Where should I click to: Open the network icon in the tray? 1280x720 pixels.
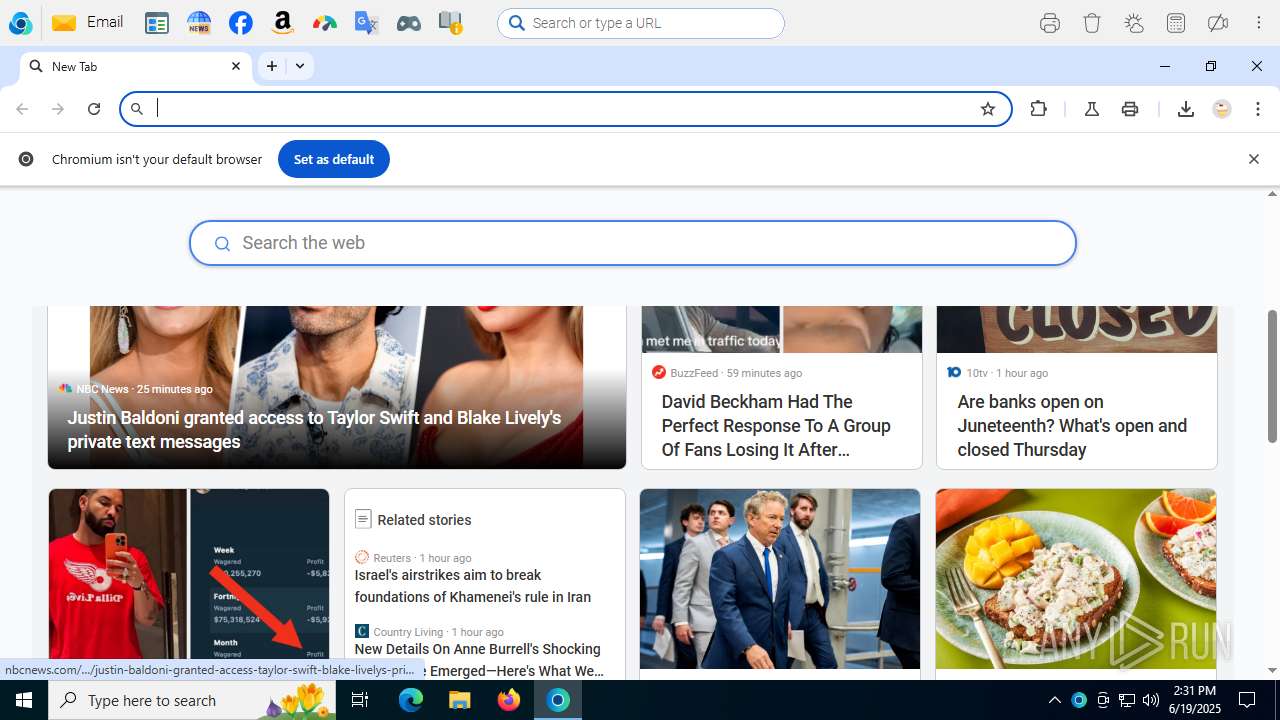point(1127,700)
